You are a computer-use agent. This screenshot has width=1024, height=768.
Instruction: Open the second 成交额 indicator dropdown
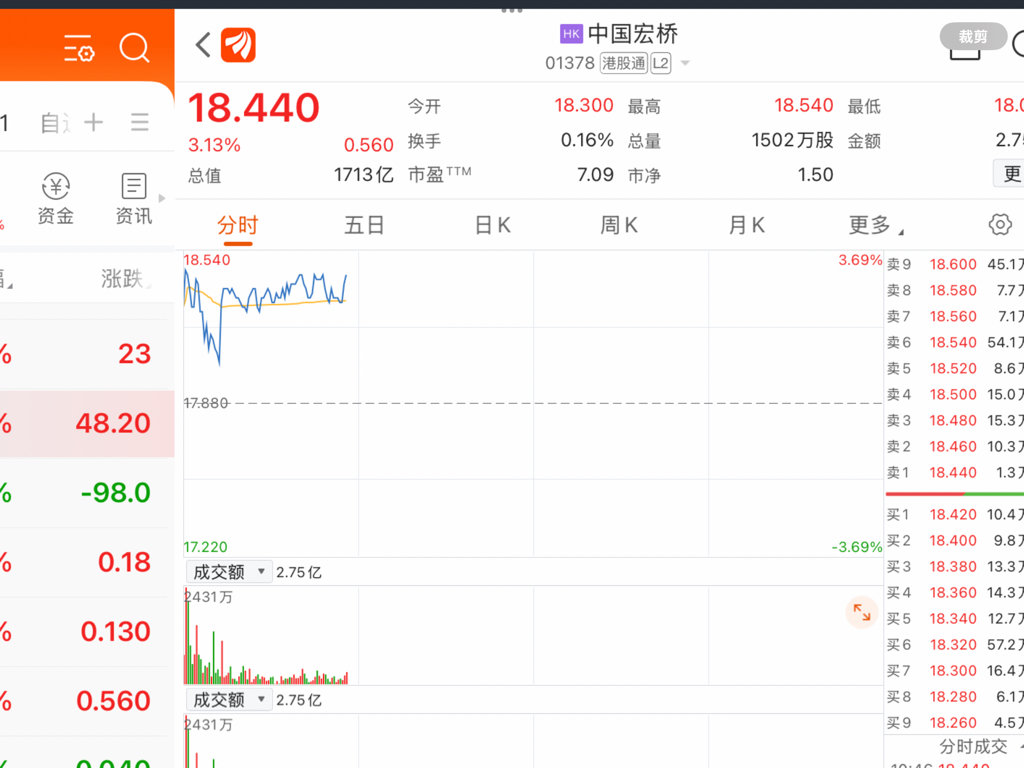tap(228, 700)
